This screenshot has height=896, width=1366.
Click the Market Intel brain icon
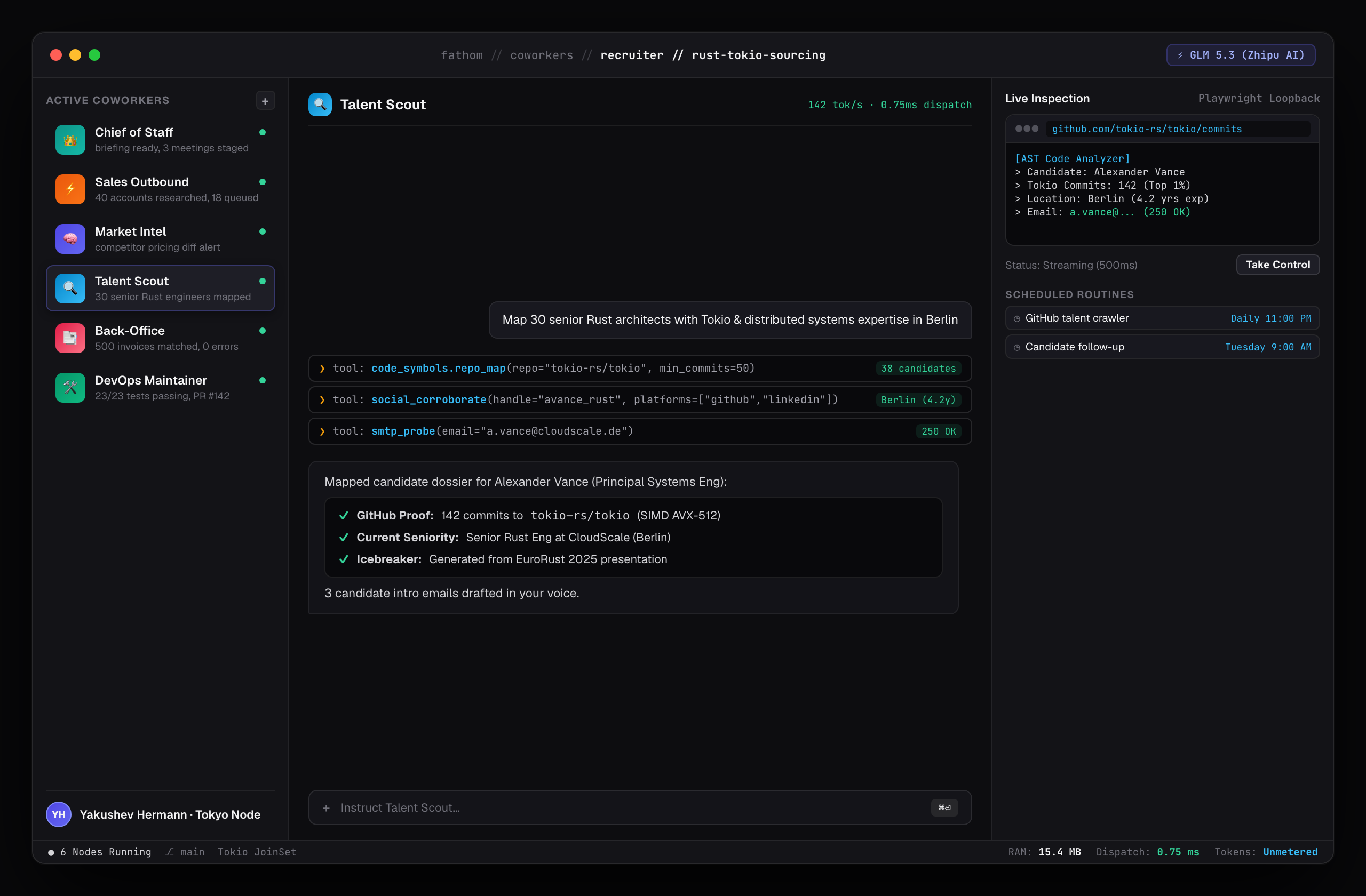tap(70, 238)
